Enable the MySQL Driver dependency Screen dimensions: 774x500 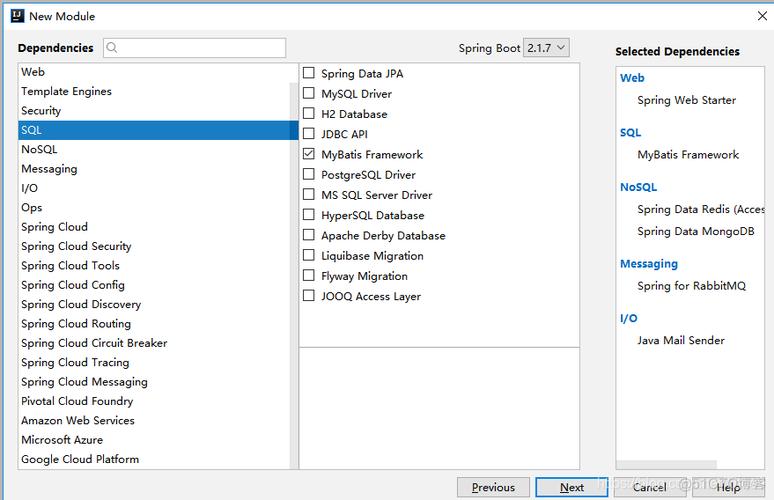(x=309, y=93)
